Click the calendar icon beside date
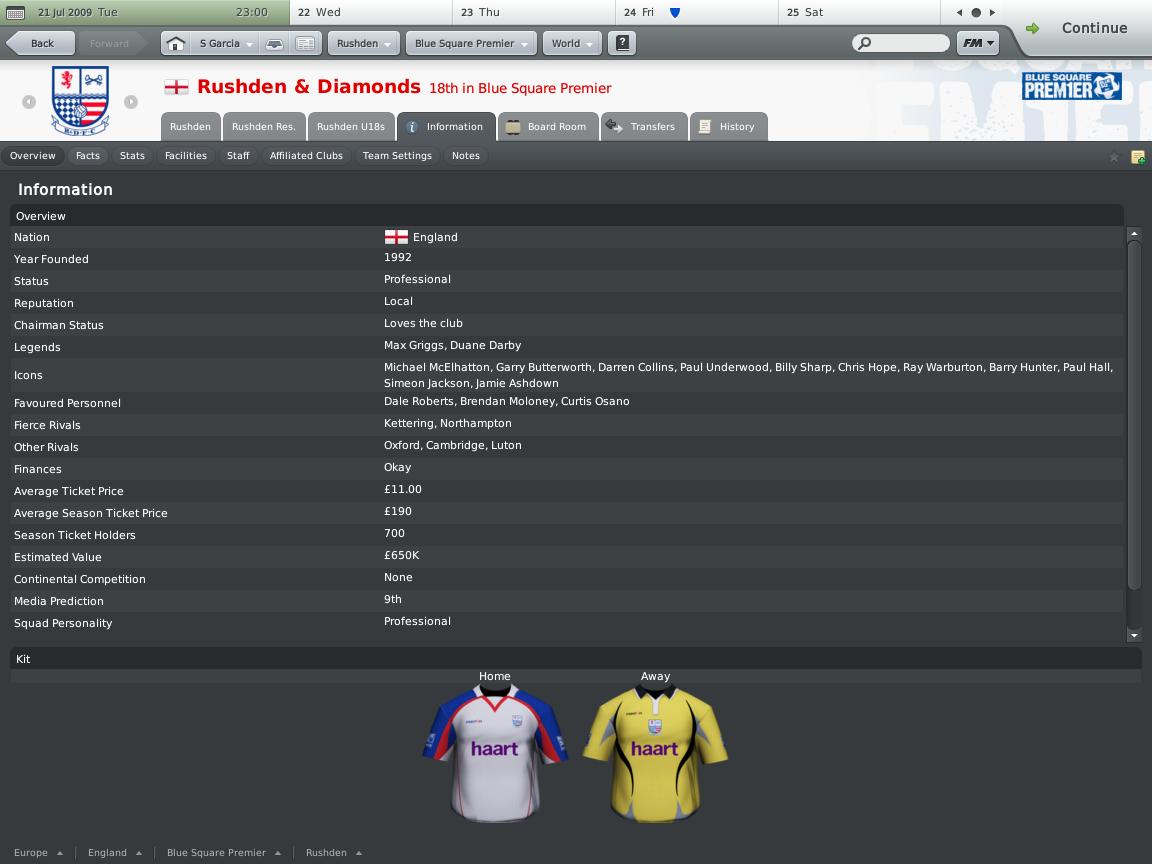Image resolution: width=1152 pixels, height=864 pixels. click(15, 12)
